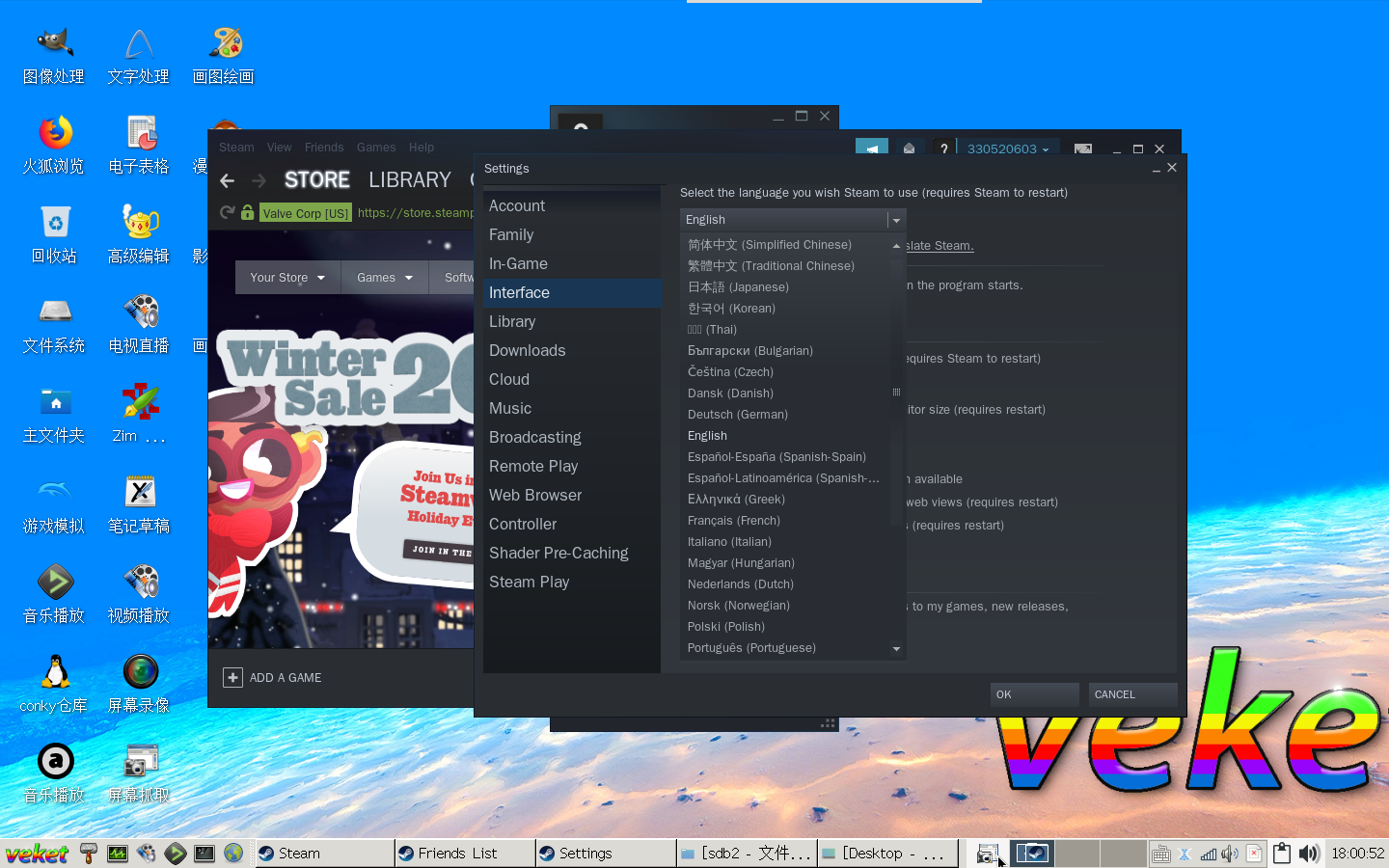Click the language list scroll-down arrow

(x=896, y=649)
